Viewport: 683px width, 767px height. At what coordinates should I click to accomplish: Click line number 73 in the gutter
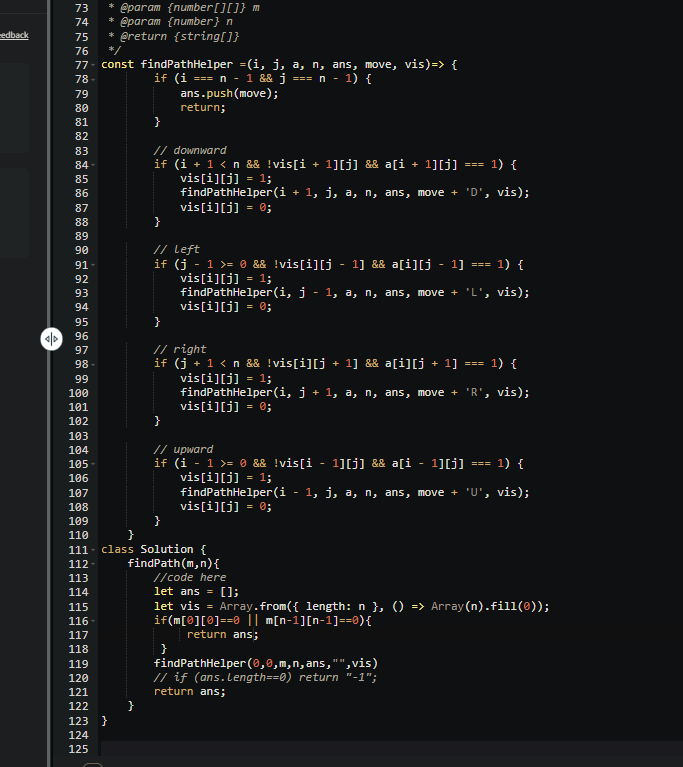pyautogui.click(x=82, y=8)
